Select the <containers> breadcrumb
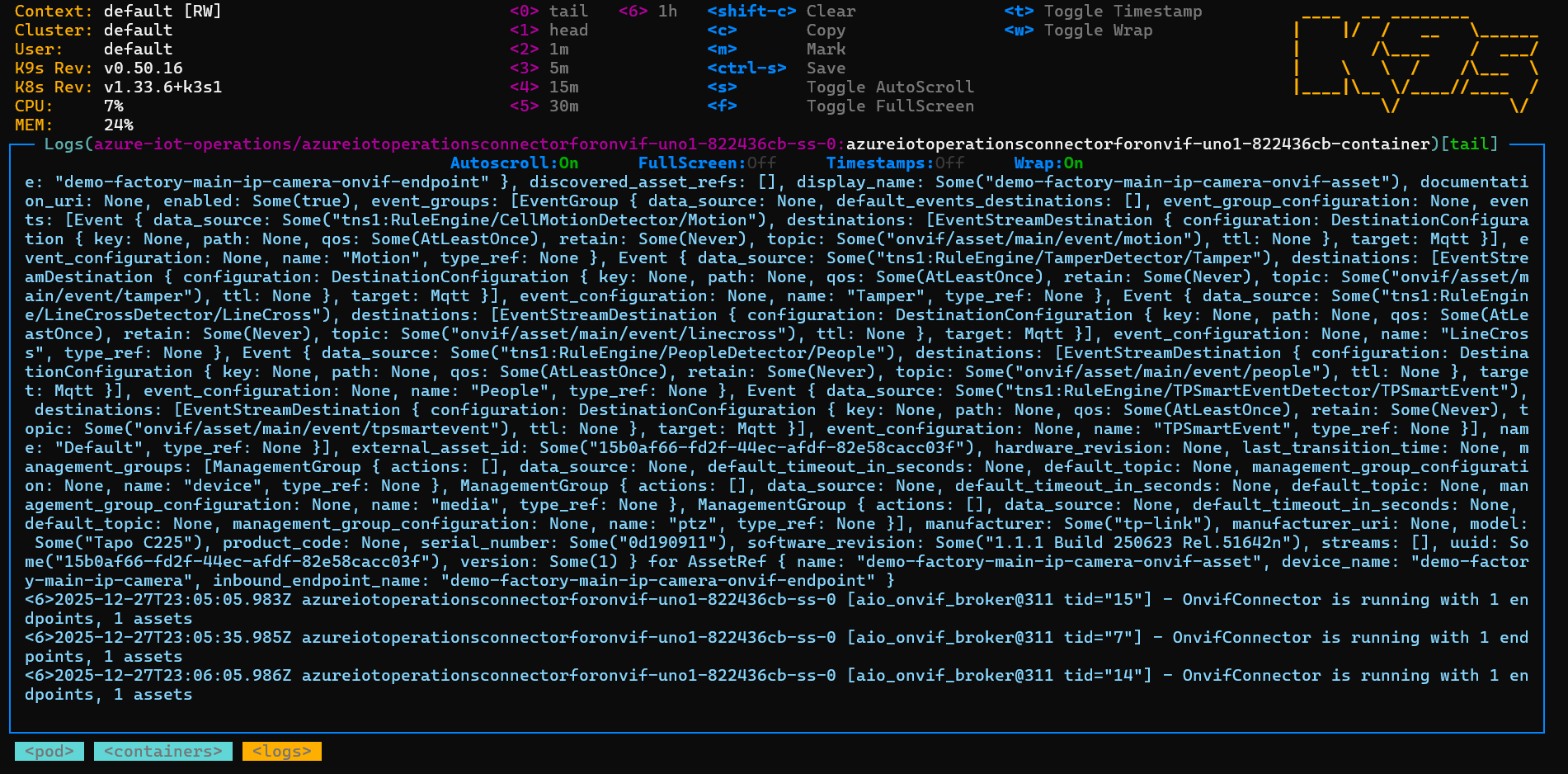The width and height of the screenshot is (1568, 774). (162, 751)
